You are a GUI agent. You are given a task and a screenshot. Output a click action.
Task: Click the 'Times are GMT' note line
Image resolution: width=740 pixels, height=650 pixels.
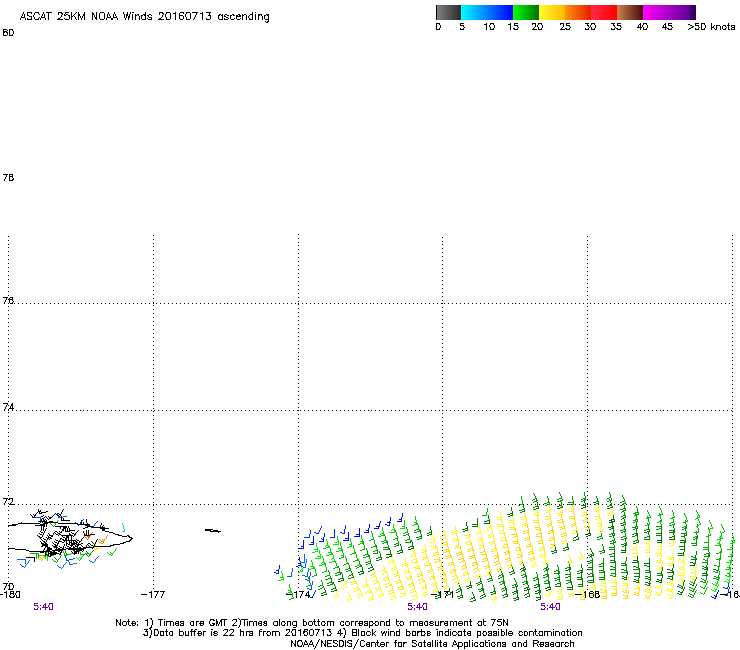312,623
